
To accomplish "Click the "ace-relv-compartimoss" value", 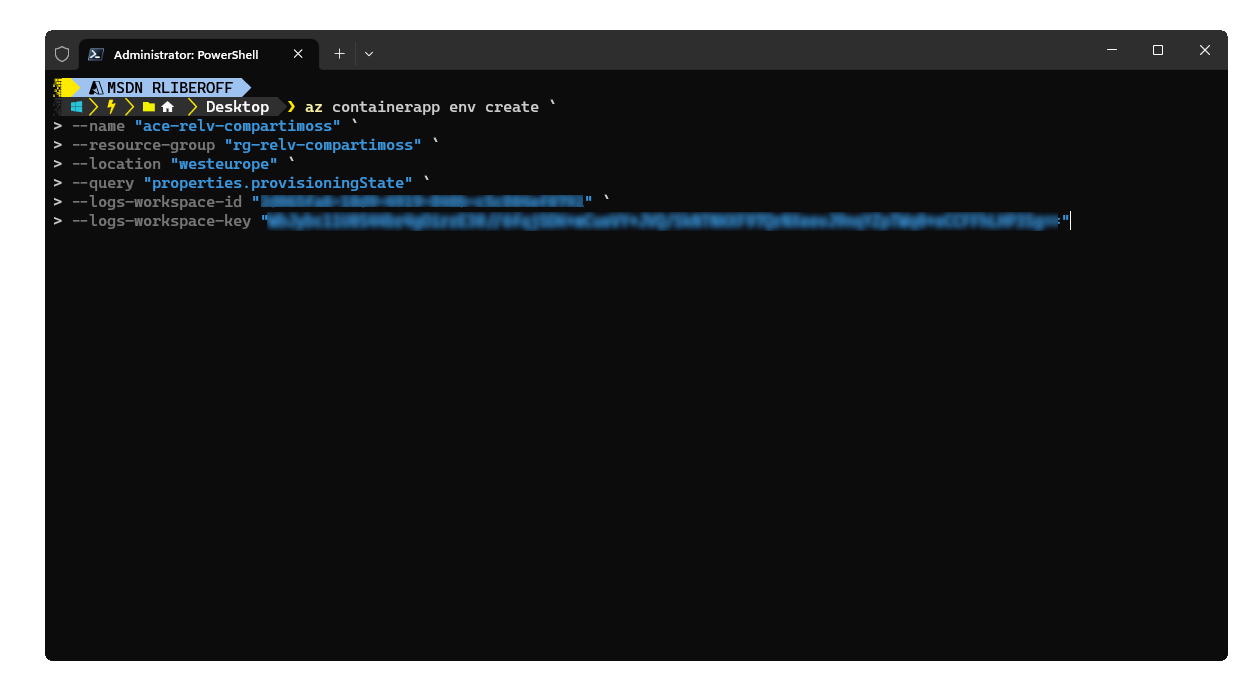I will [x=237, y=126].
